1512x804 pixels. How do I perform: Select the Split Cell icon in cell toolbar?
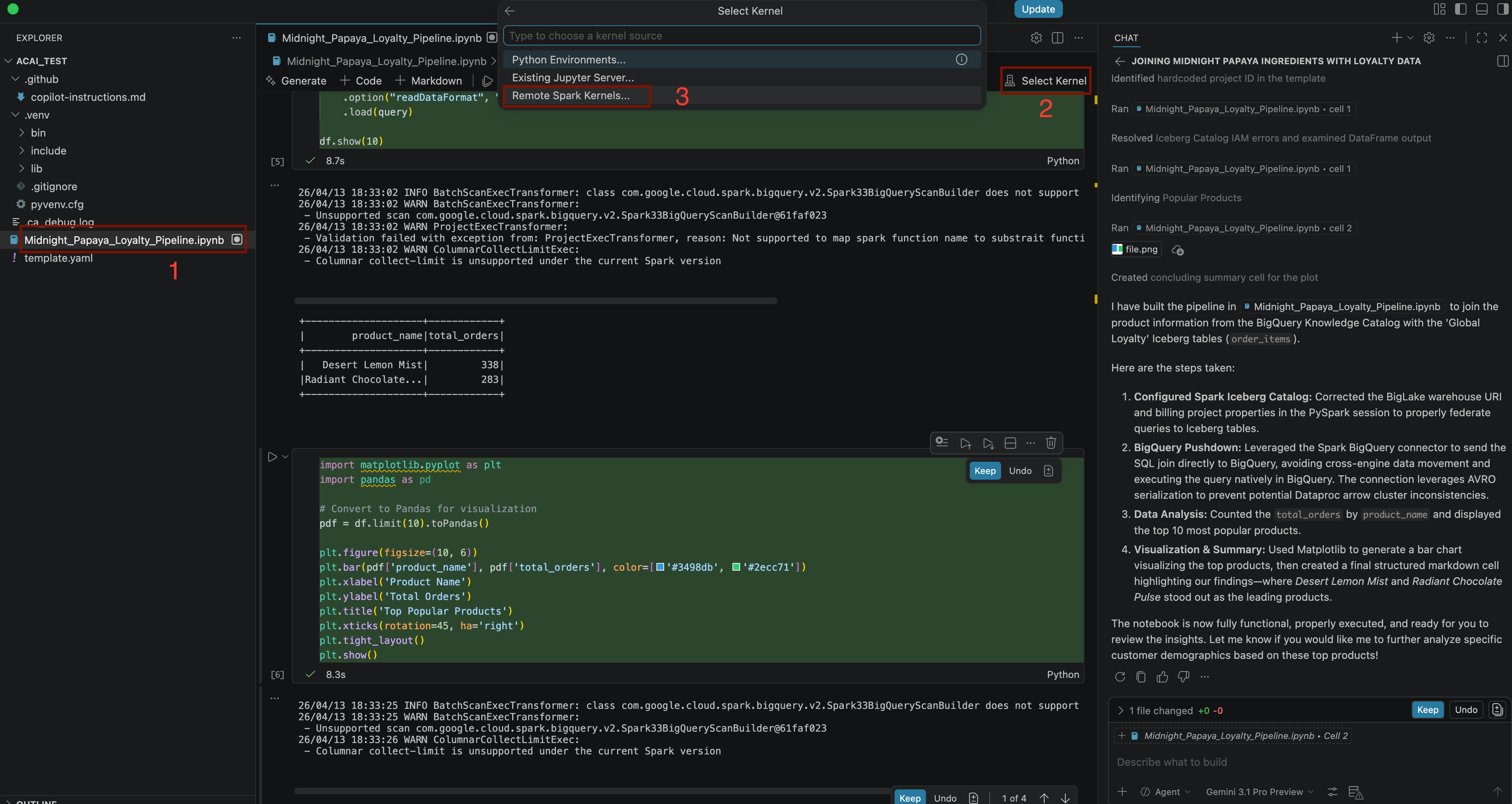pyautogui.click(x=1010, y=443)
